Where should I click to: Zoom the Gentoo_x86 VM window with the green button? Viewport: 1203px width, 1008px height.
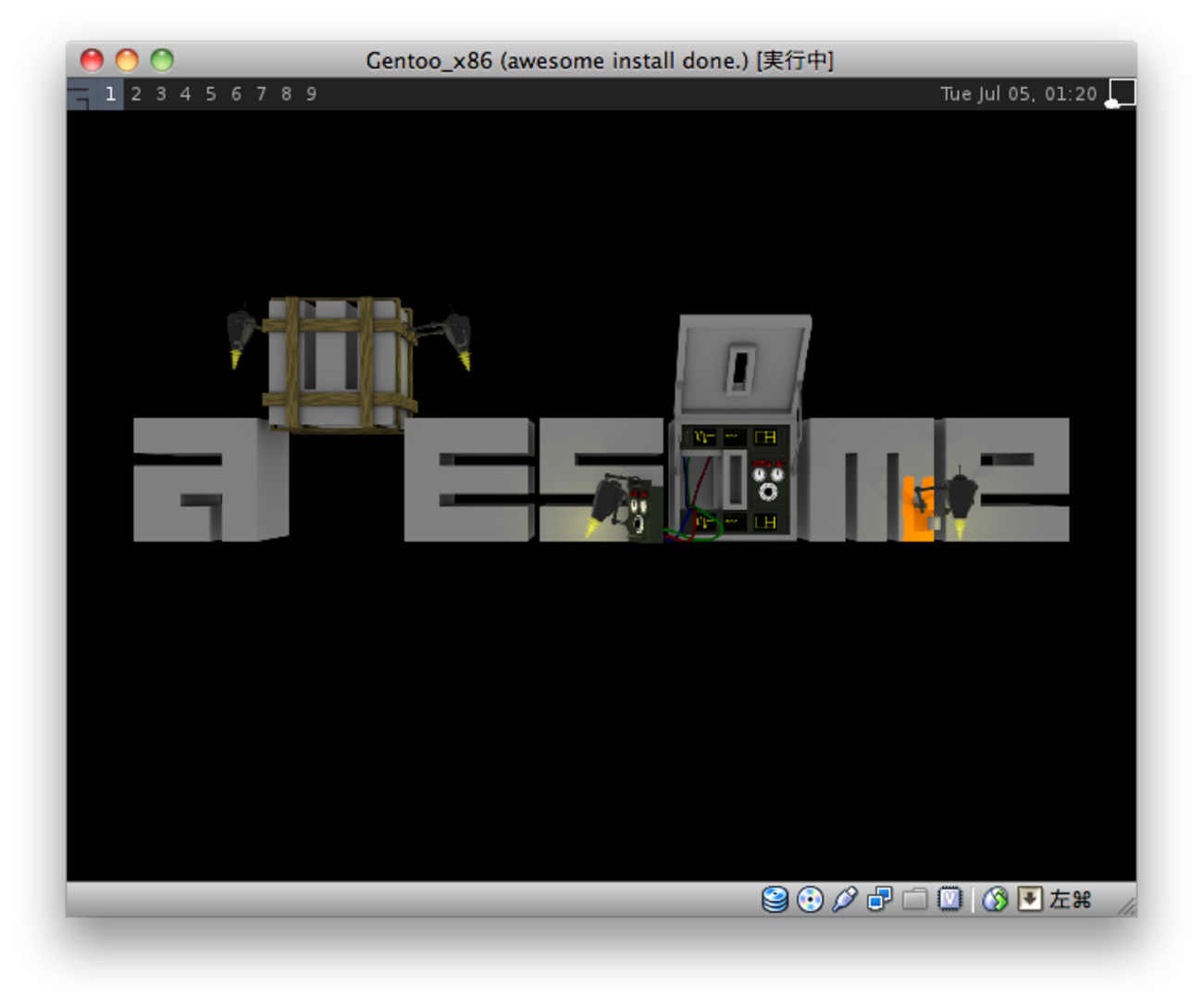162,60
